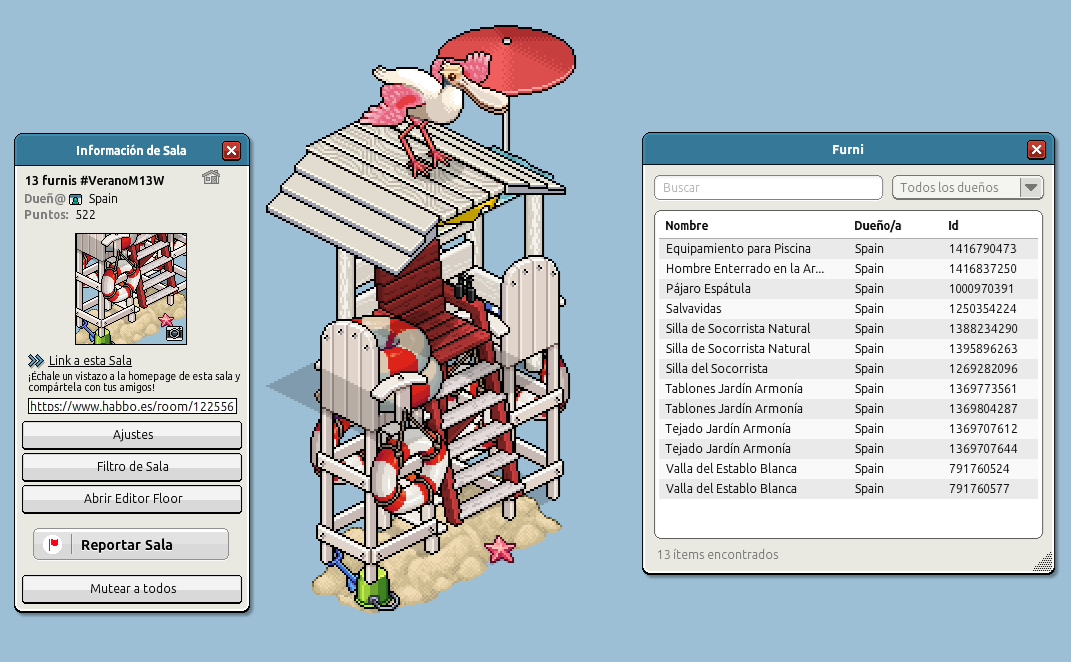This screenshot has height=662, width=1071.
Task: Click the room preview thumbnail
Action: 131,289
